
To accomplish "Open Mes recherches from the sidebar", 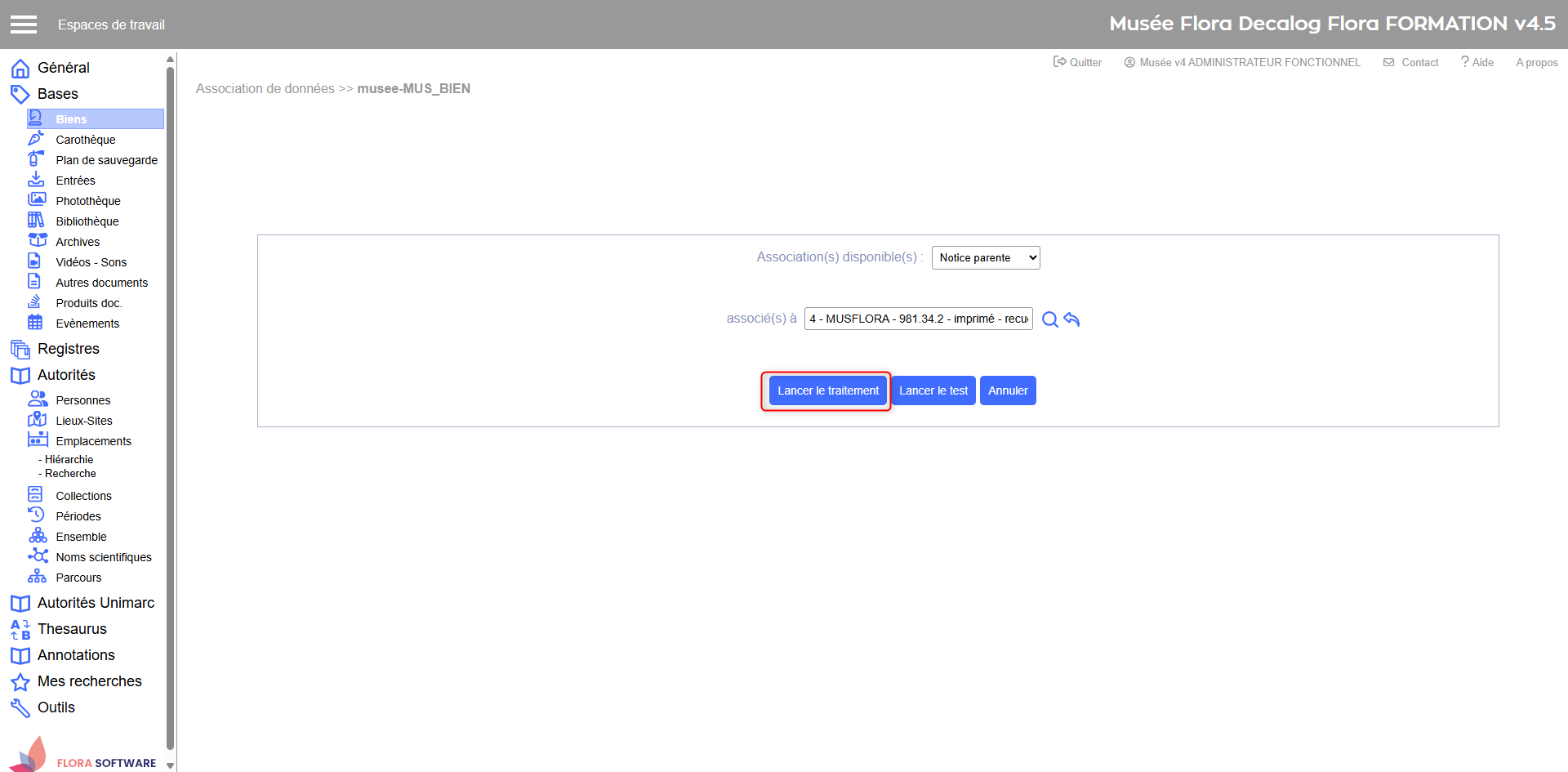I will (90, 681).
